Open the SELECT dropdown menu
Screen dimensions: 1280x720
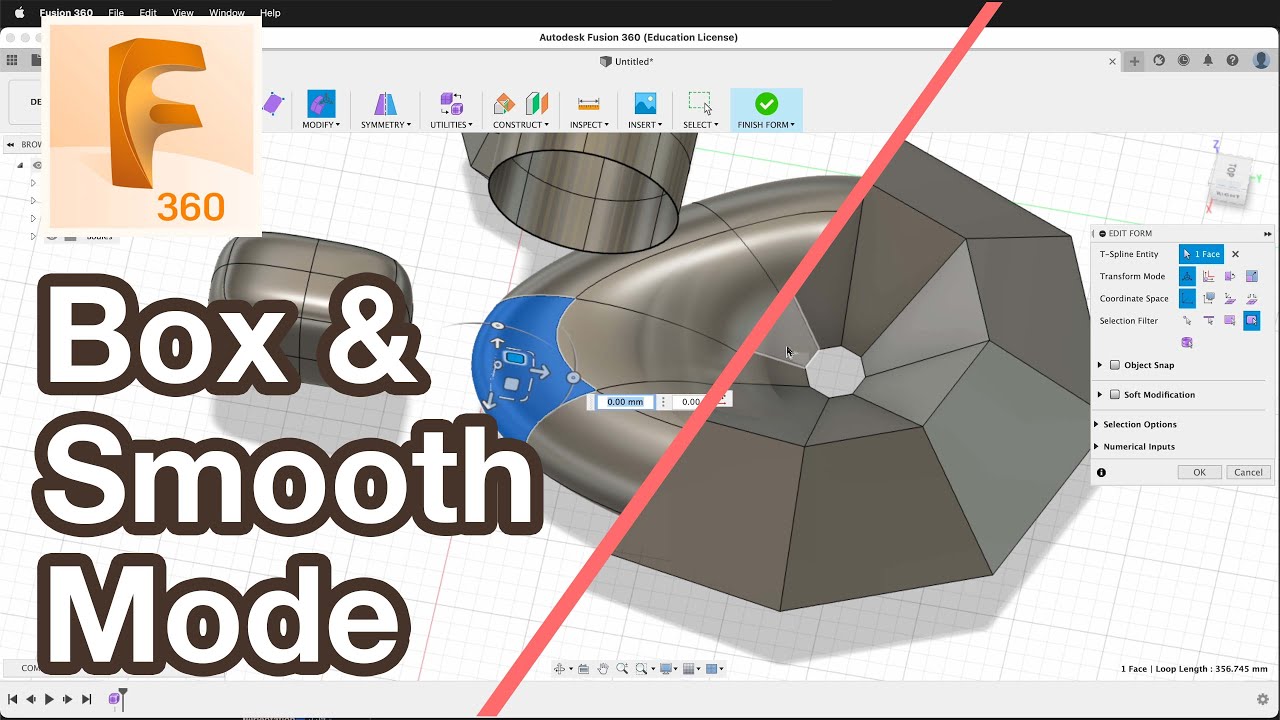coord(701,125)
